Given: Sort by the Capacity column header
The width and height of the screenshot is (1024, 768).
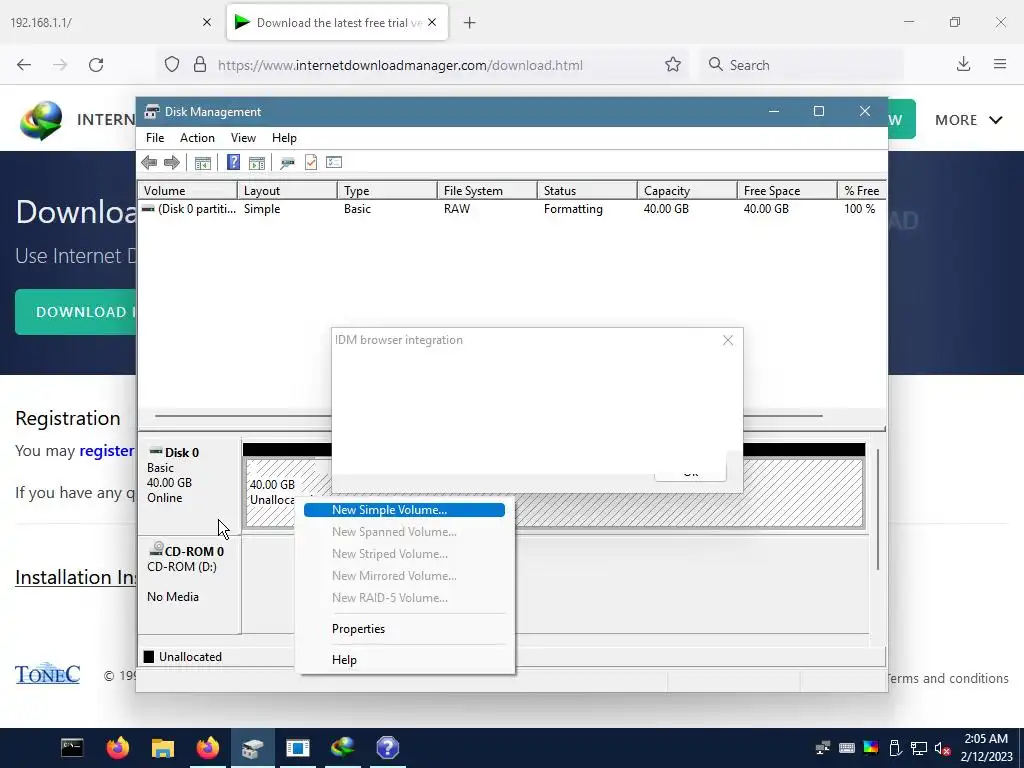Looking at the screenshot, I should pyautogui.click(x=687, y=191).
